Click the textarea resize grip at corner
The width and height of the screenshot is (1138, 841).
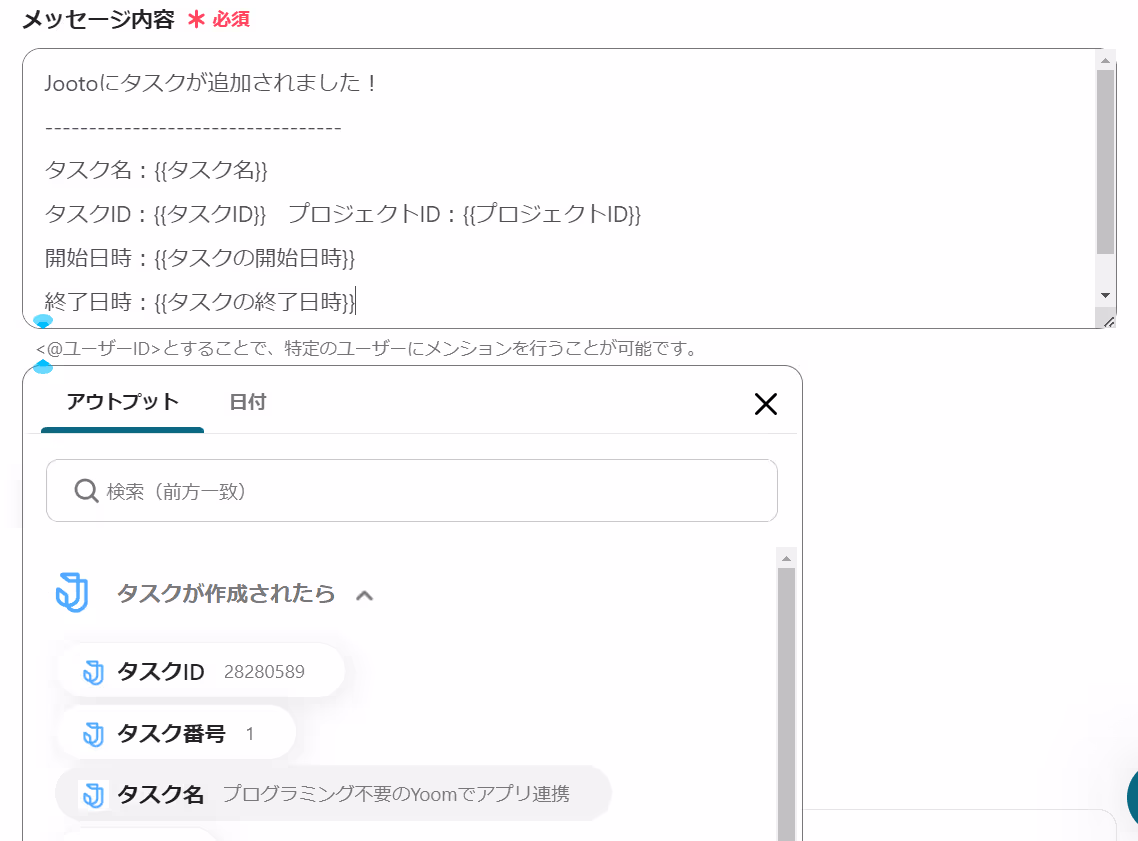click(1108, 321)
